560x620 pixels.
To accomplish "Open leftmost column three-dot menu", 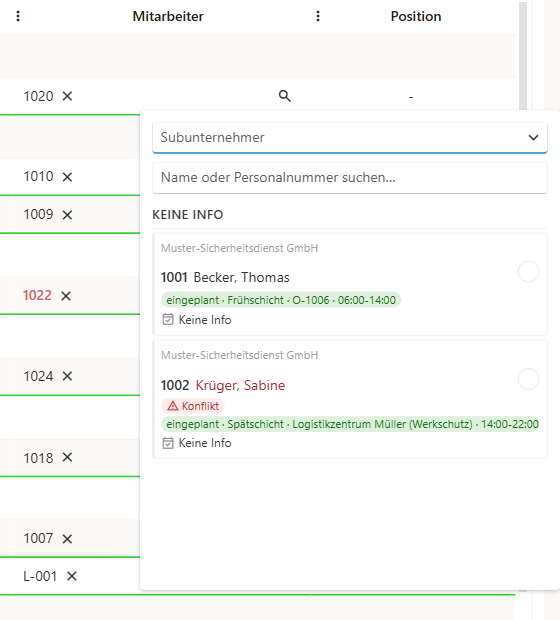I will click(18, 16).
